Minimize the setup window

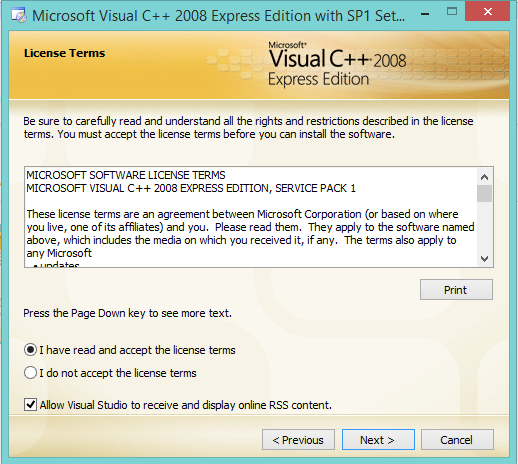tap(425, 14)
